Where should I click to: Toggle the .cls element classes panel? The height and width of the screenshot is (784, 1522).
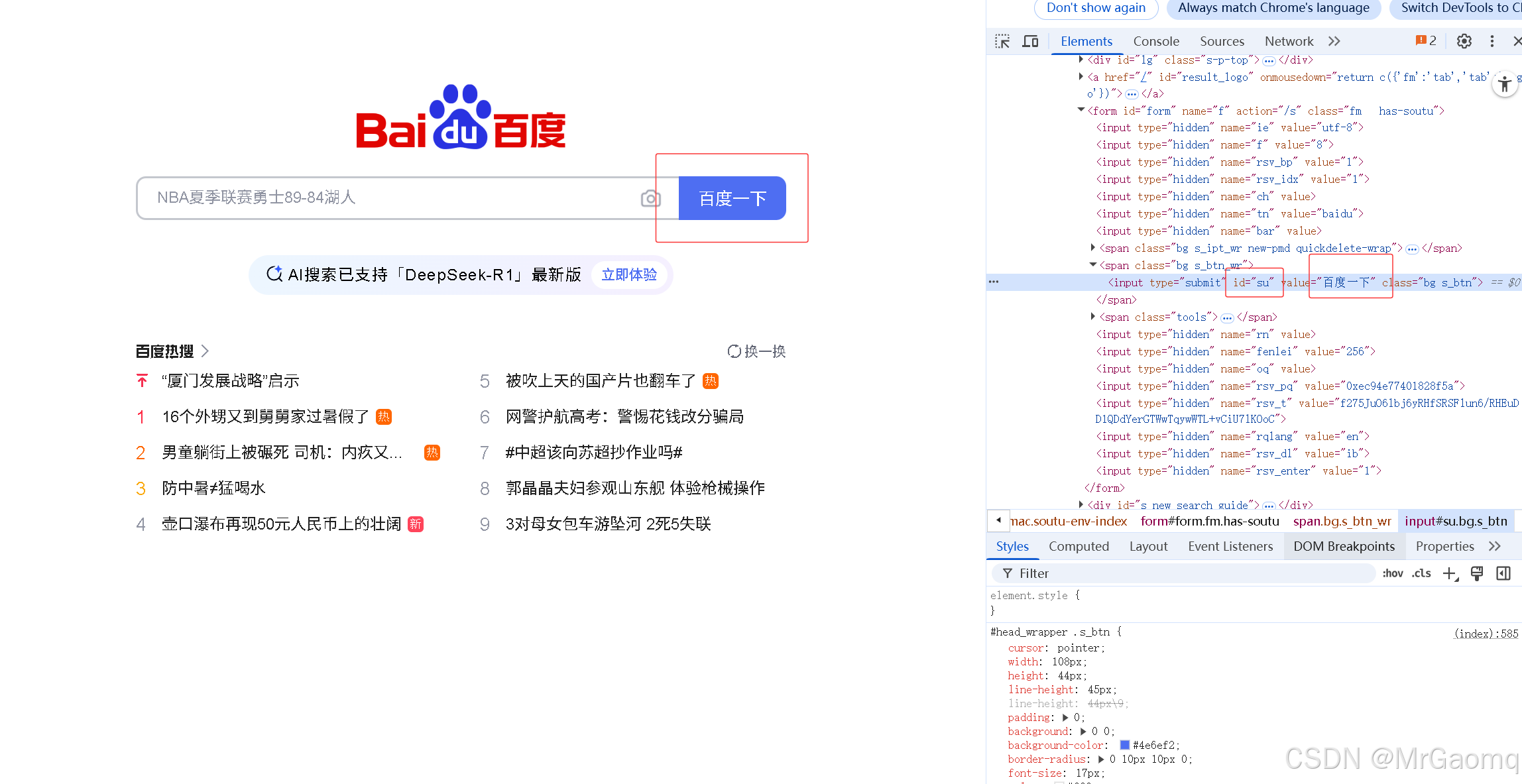coord(1421,574)
